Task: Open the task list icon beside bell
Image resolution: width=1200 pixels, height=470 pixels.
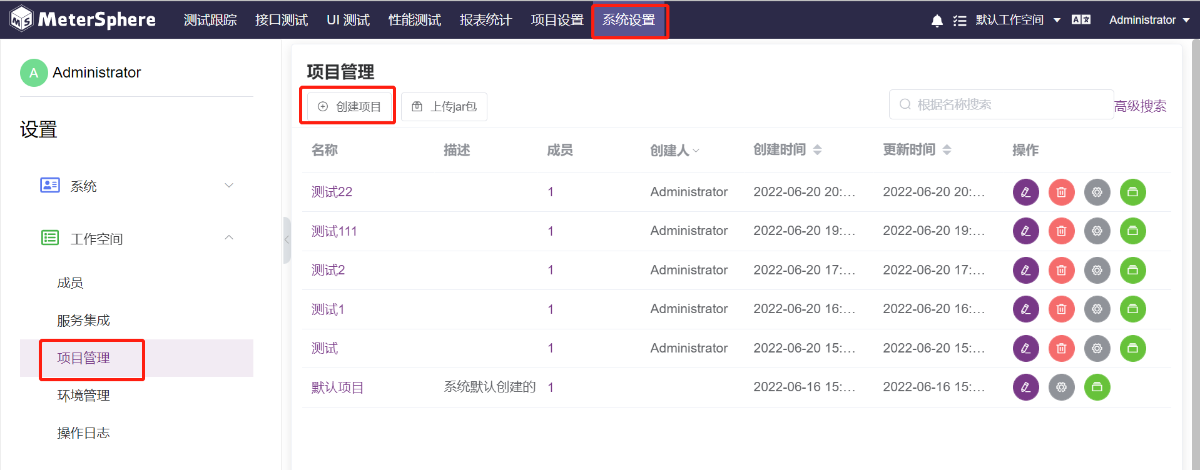Action: pos(960,20)
